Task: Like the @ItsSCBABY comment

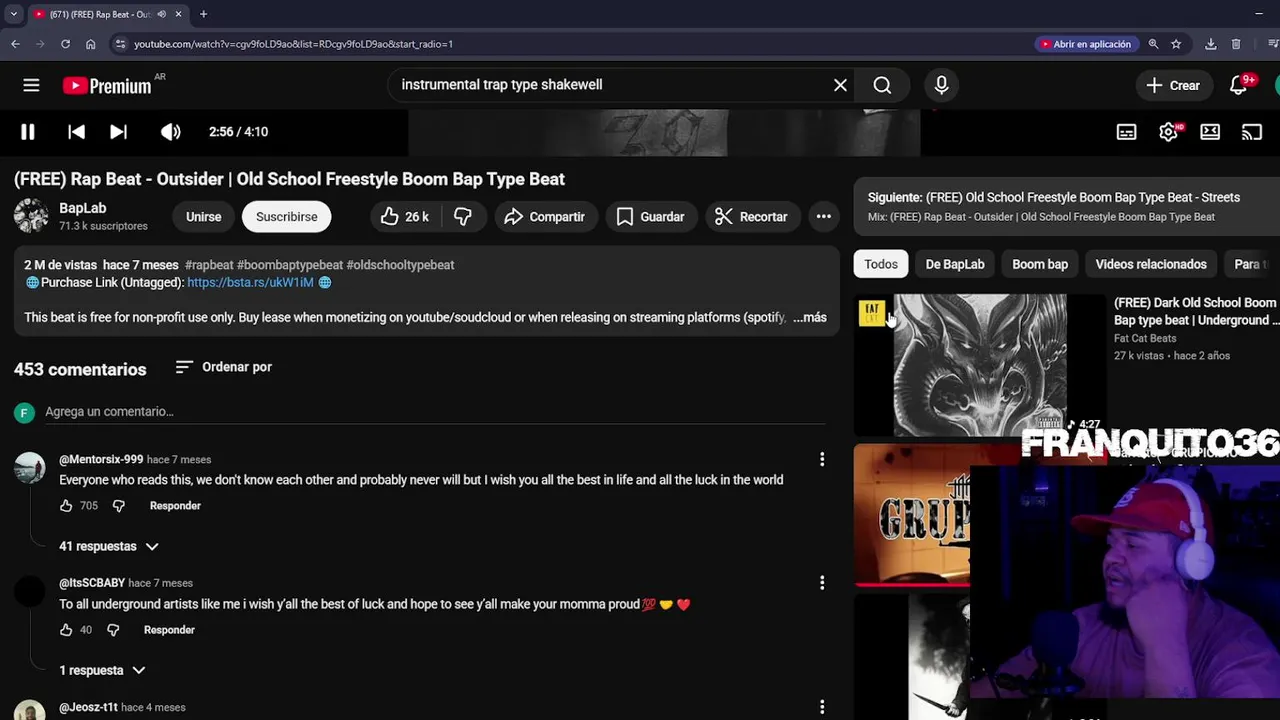Action: tap(66, 630)
